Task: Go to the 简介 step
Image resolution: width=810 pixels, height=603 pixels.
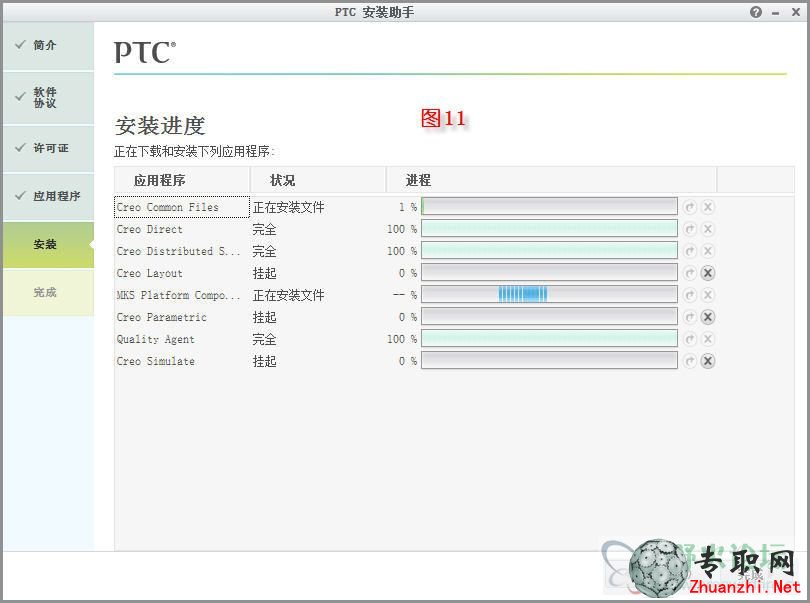Action: click(49, 45)
